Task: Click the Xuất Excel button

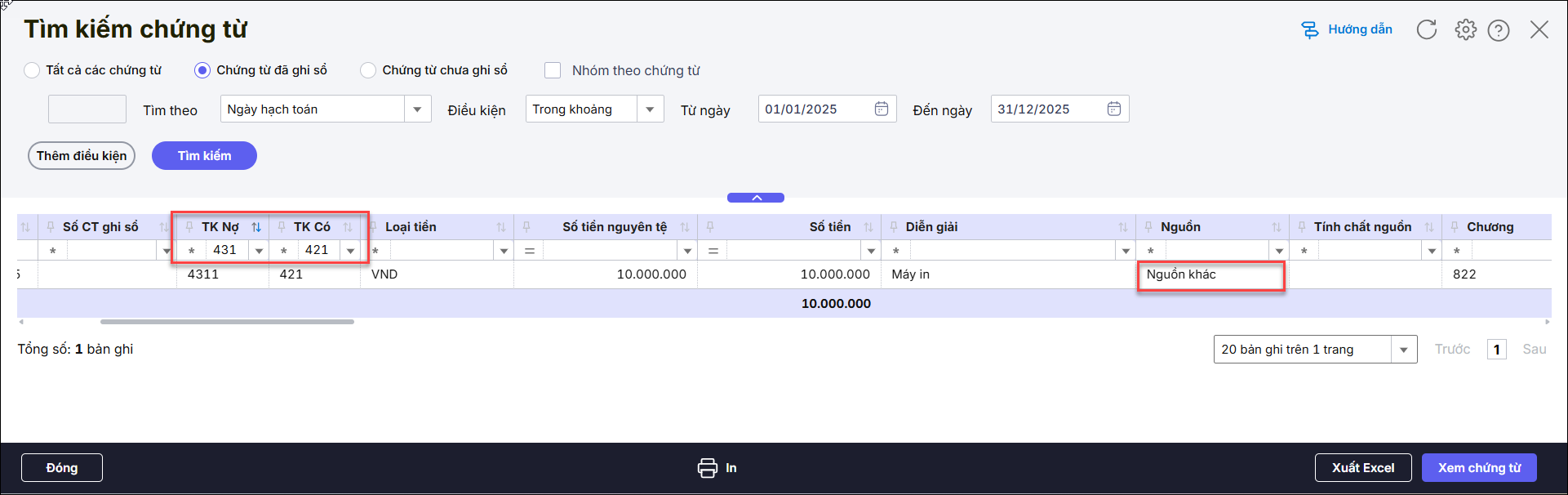Action: tap(1362, 468)
